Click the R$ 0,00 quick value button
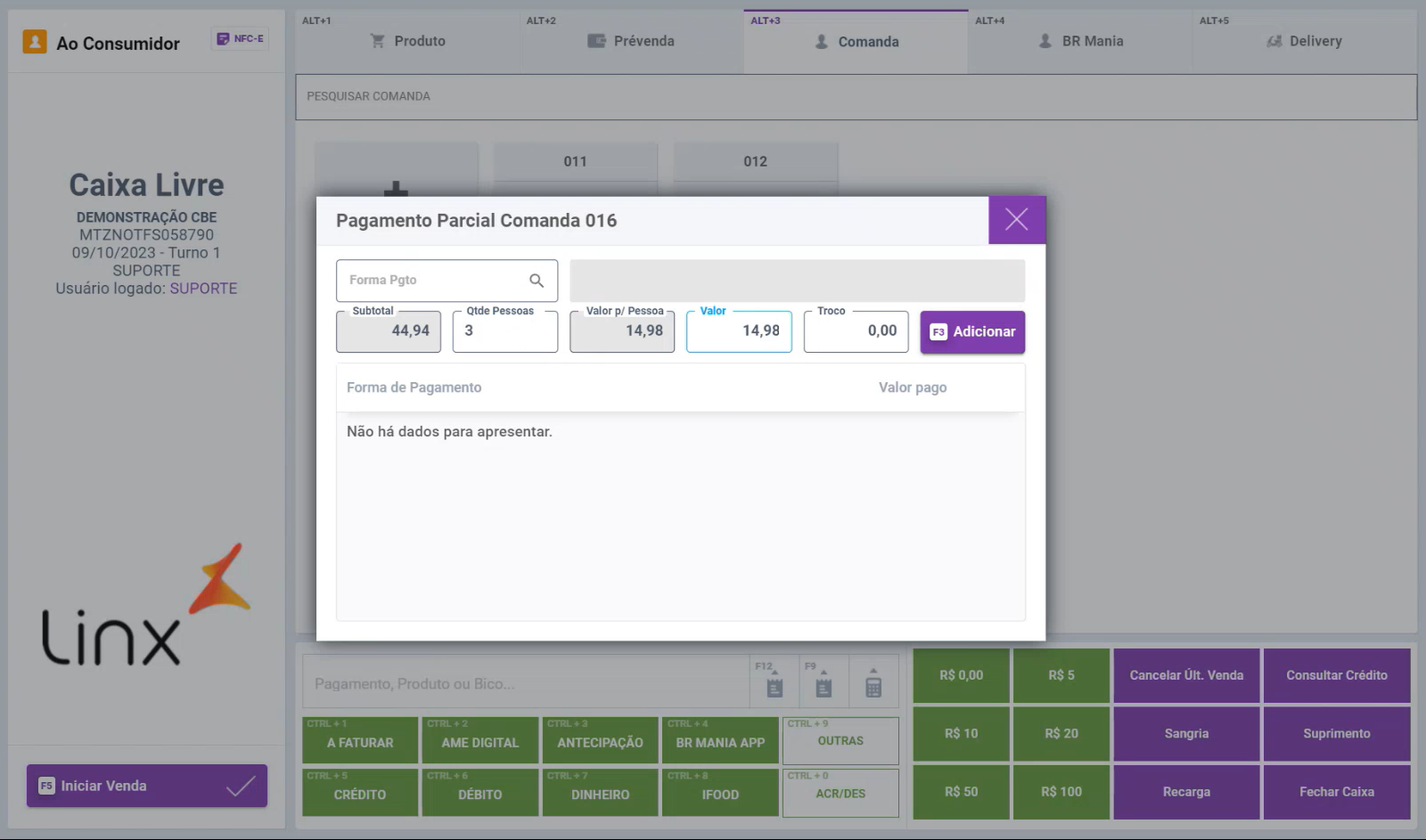Viewport: 1426px width, 840px height. (962, 675)
